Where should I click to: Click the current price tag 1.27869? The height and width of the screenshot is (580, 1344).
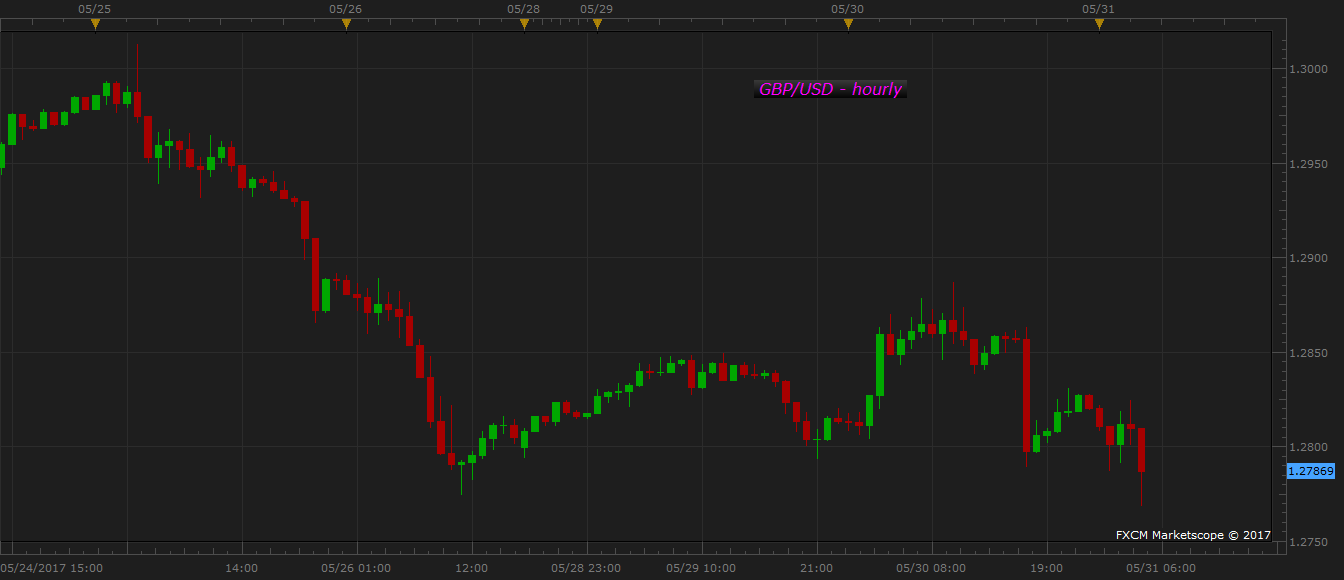click(1310, 471)
